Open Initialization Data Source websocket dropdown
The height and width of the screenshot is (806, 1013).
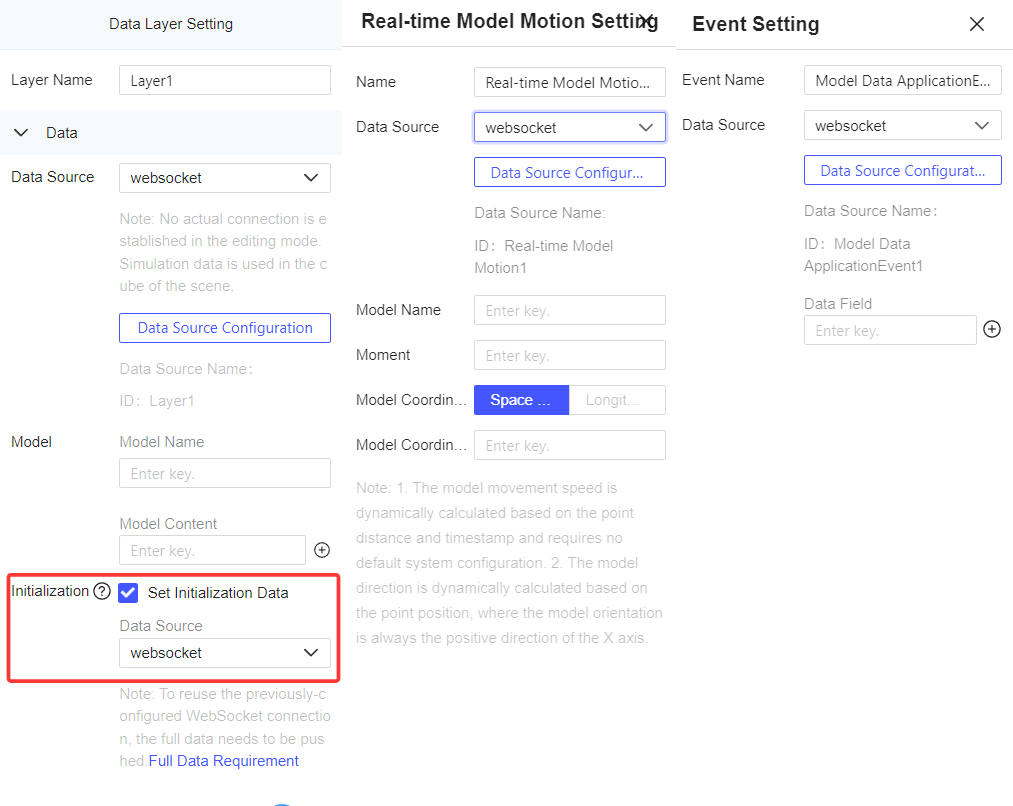coord(225,653)
